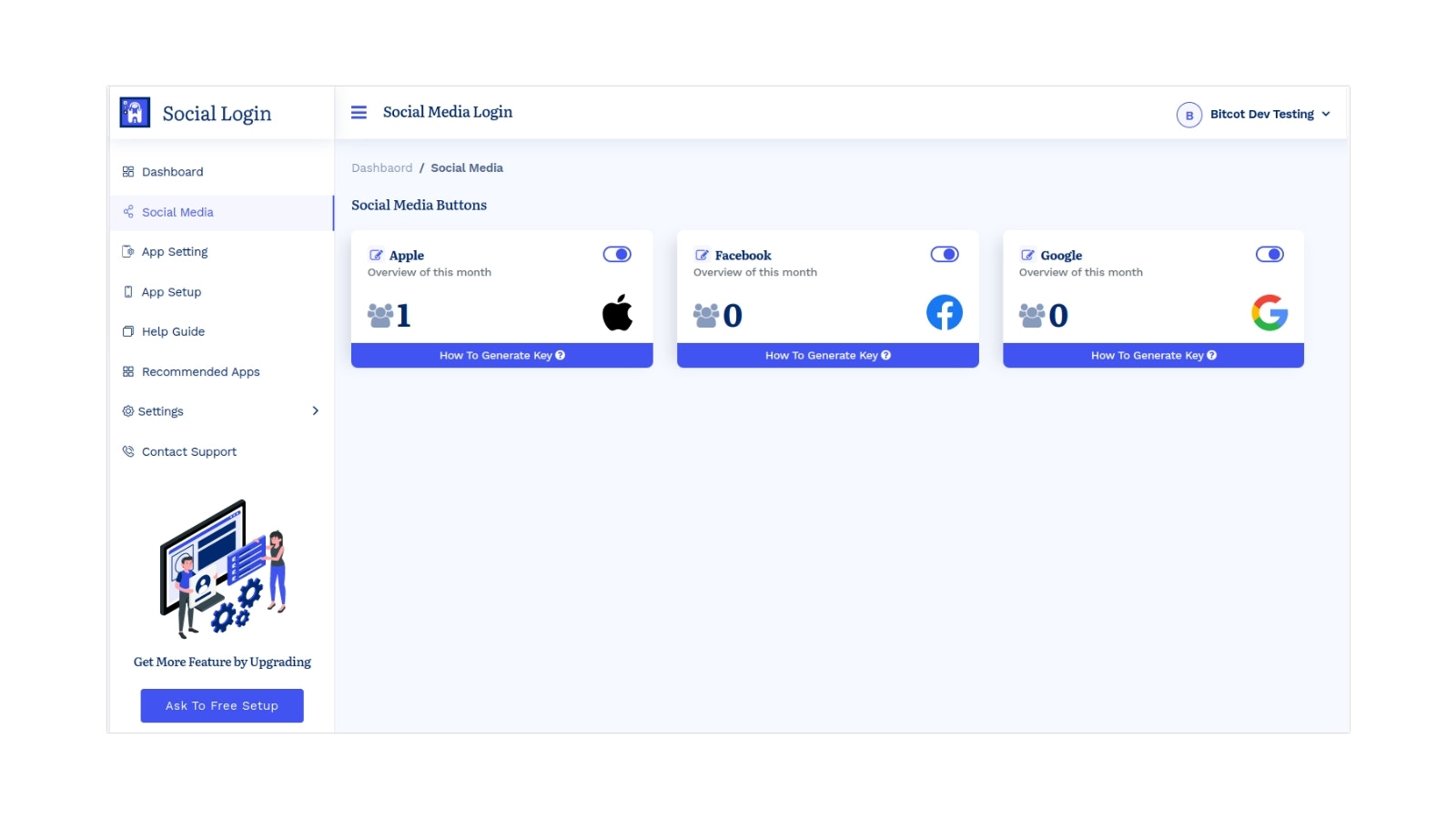Click the Help Guide icon in sidebar
The height and width of the screenshot is (819, 1456).
point(128,332)
